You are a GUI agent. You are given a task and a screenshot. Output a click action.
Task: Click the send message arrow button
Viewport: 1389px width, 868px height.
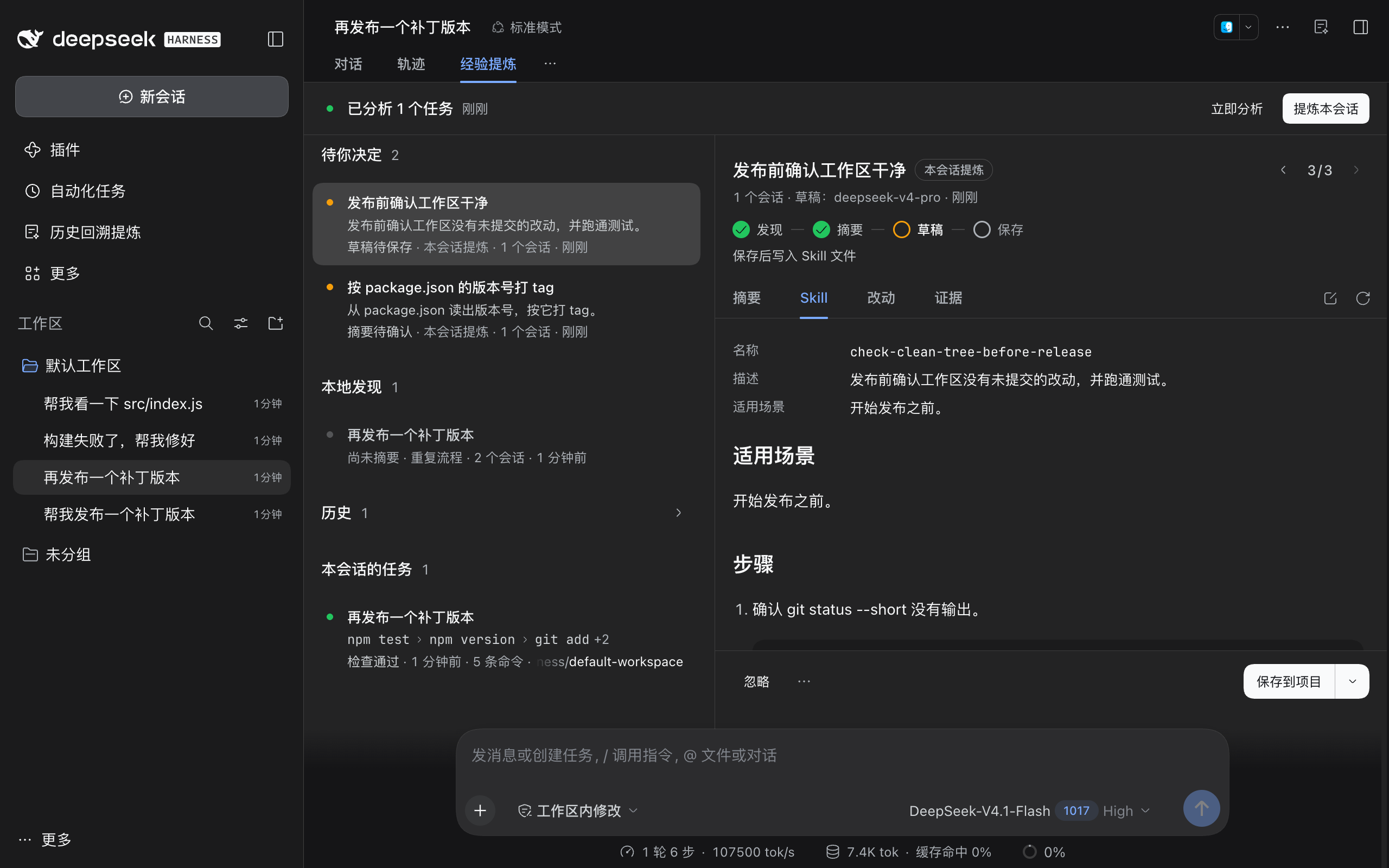(1201, 808)
